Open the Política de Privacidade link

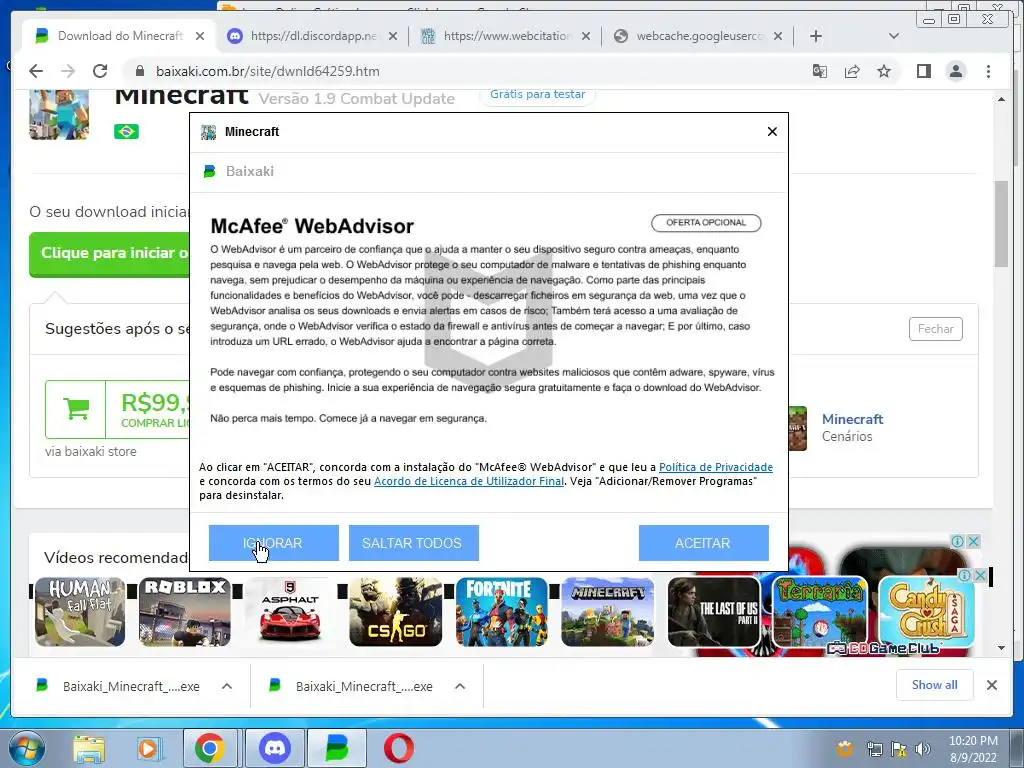click(716, 467)
